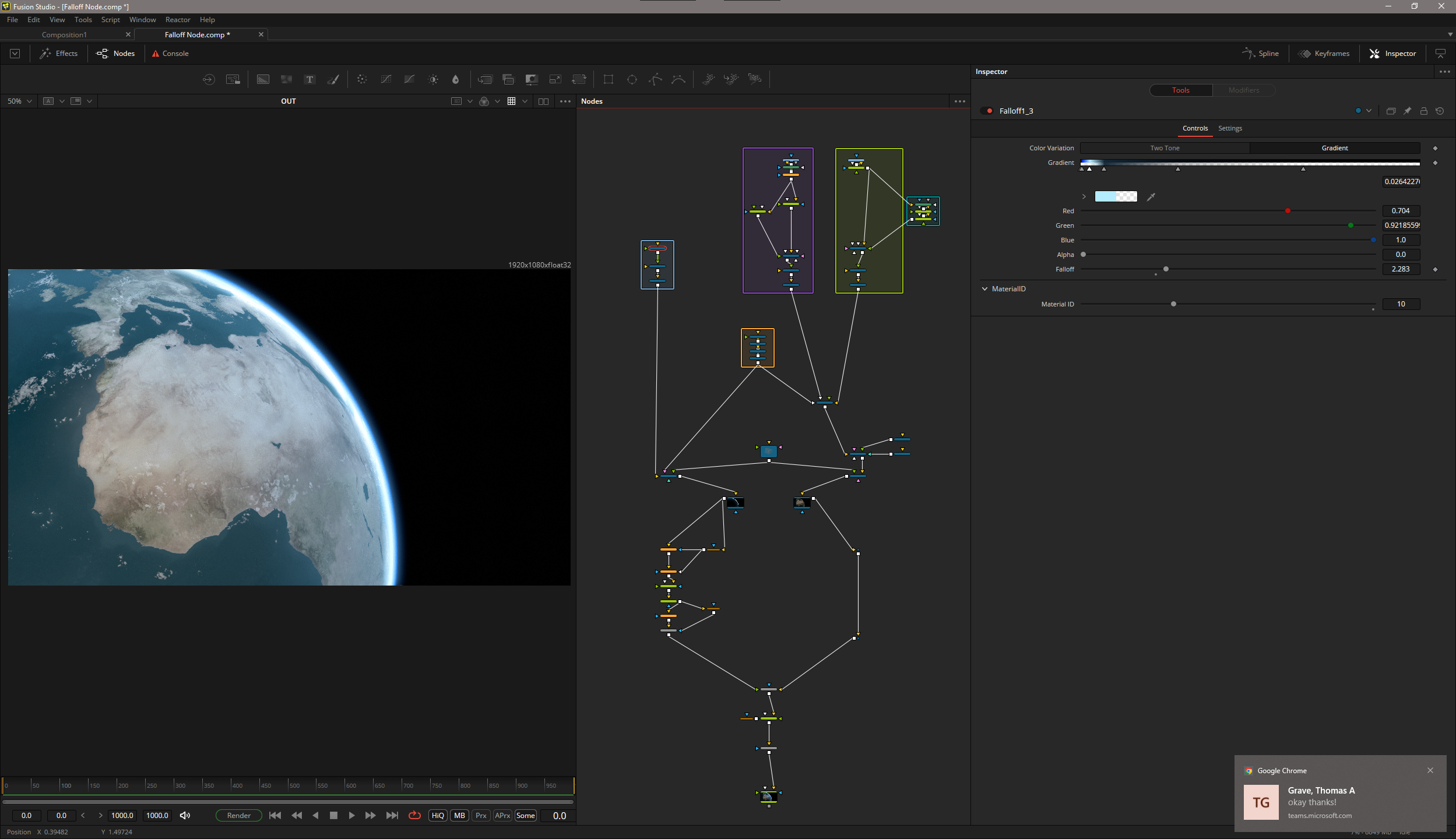Screen dimensions: 1456x839
Task: Open the Inspector panel
Action: [x=1398, y=53]
